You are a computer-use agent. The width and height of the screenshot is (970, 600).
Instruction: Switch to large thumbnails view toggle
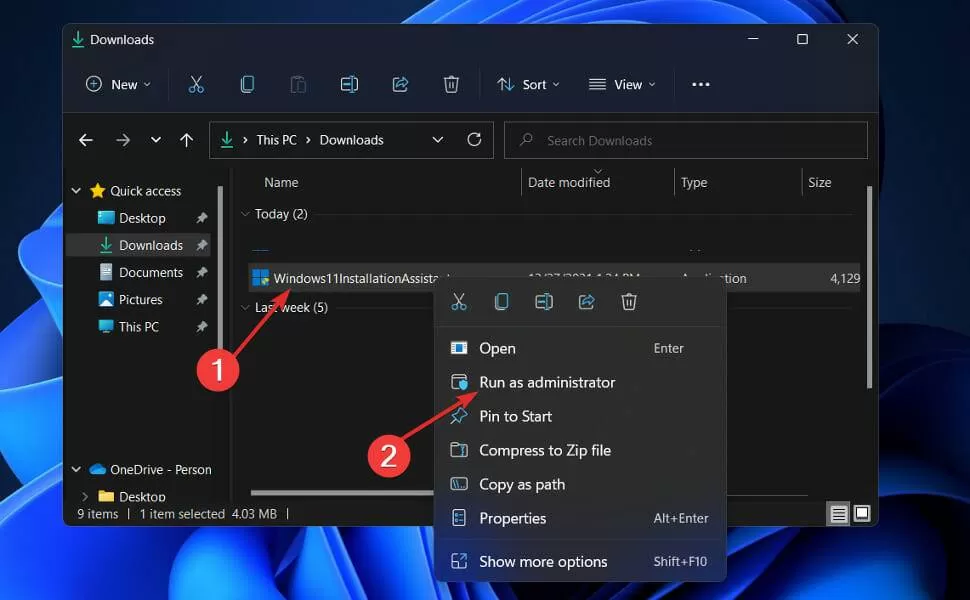(x=862, y=513)
